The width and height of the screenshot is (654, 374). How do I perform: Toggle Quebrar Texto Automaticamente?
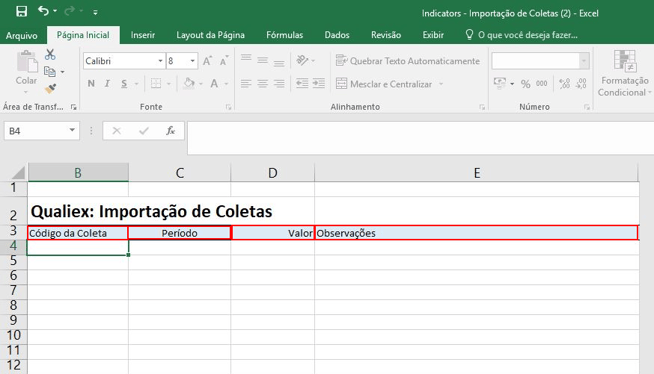[x=408, y=61]
